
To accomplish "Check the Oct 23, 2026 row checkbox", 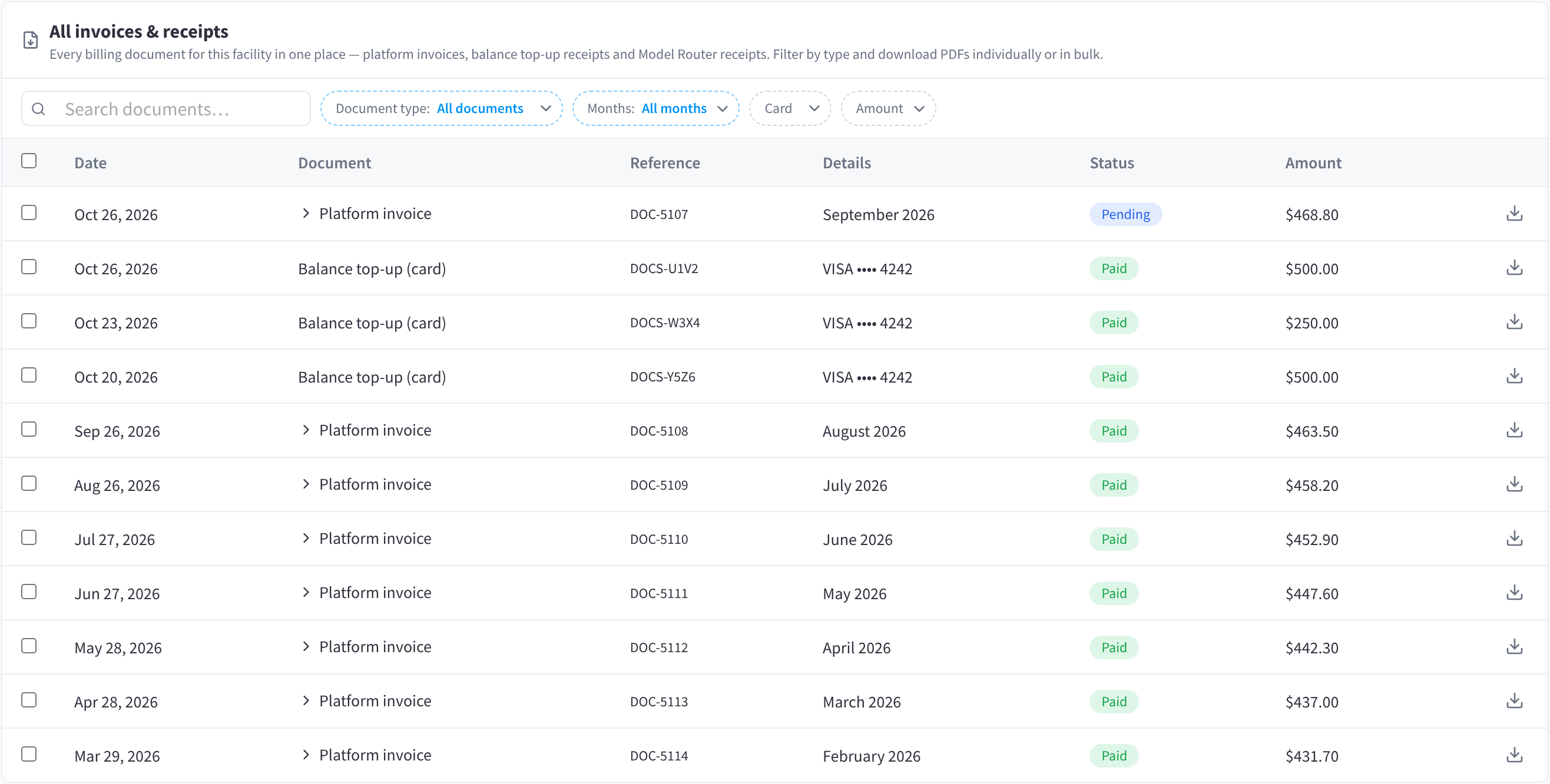I will 29,321.
